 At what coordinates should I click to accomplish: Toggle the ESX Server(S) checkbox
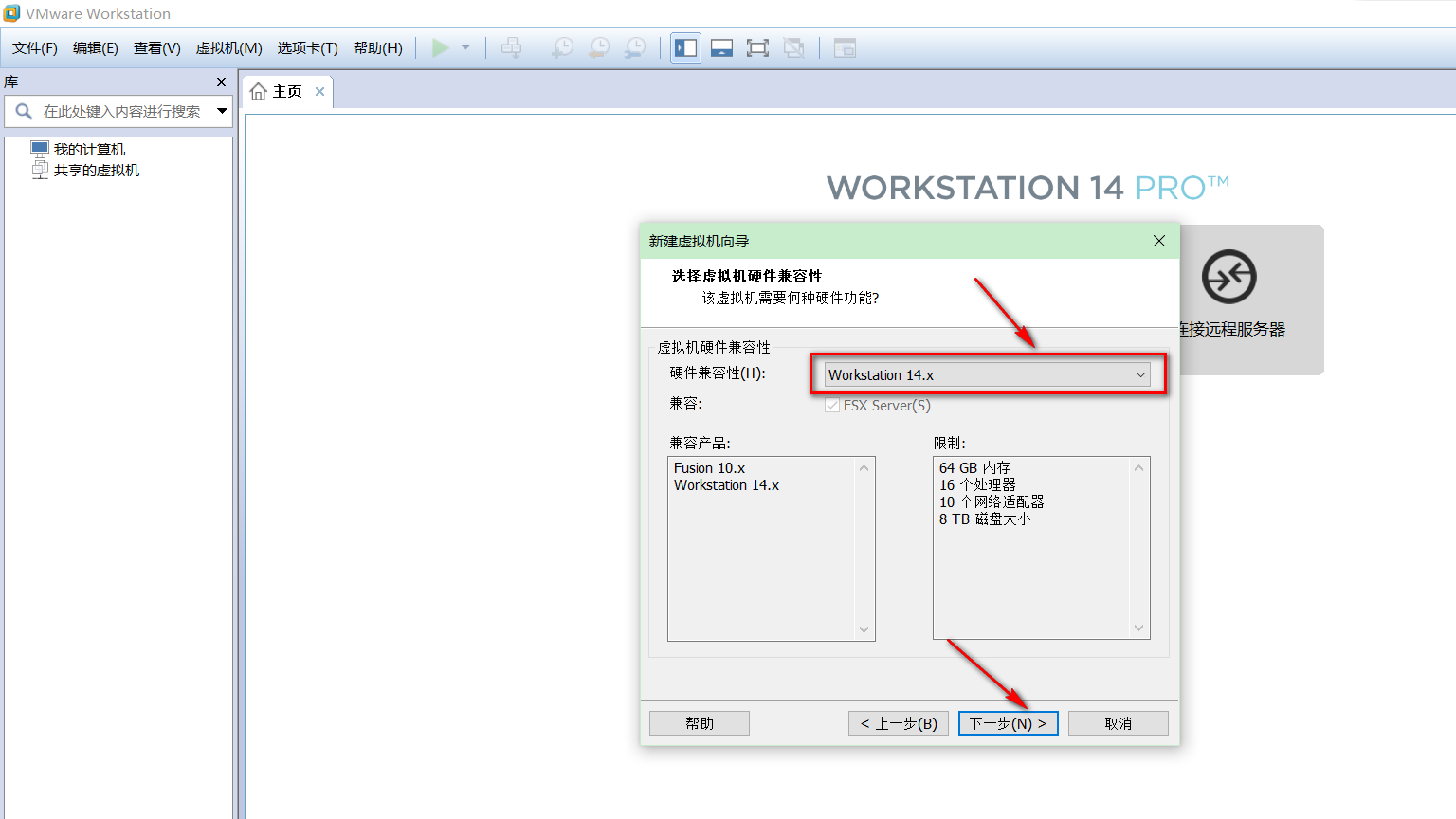[832, 405]
